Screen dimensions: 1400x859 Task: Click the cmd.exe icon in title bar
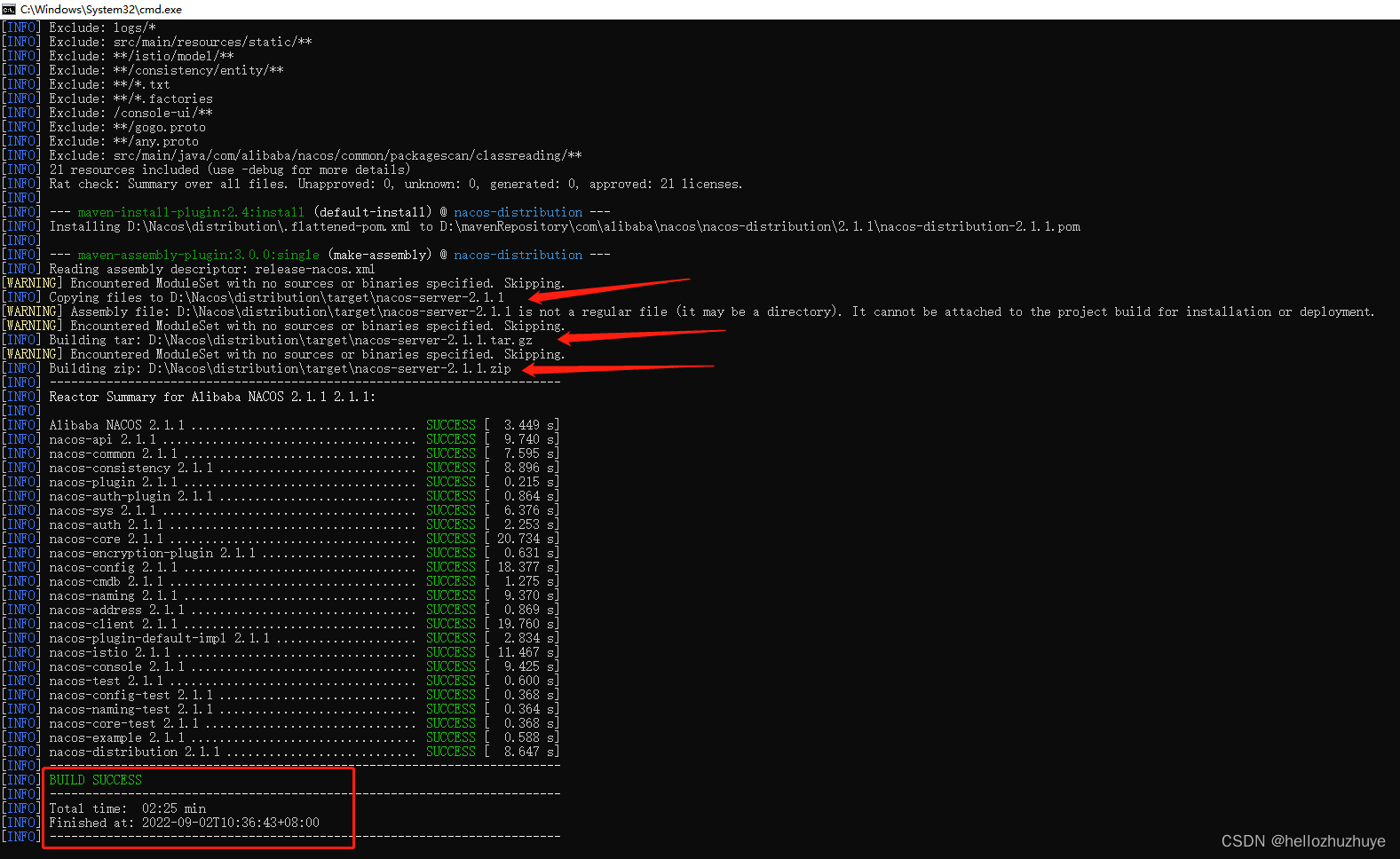coord(9,9)
